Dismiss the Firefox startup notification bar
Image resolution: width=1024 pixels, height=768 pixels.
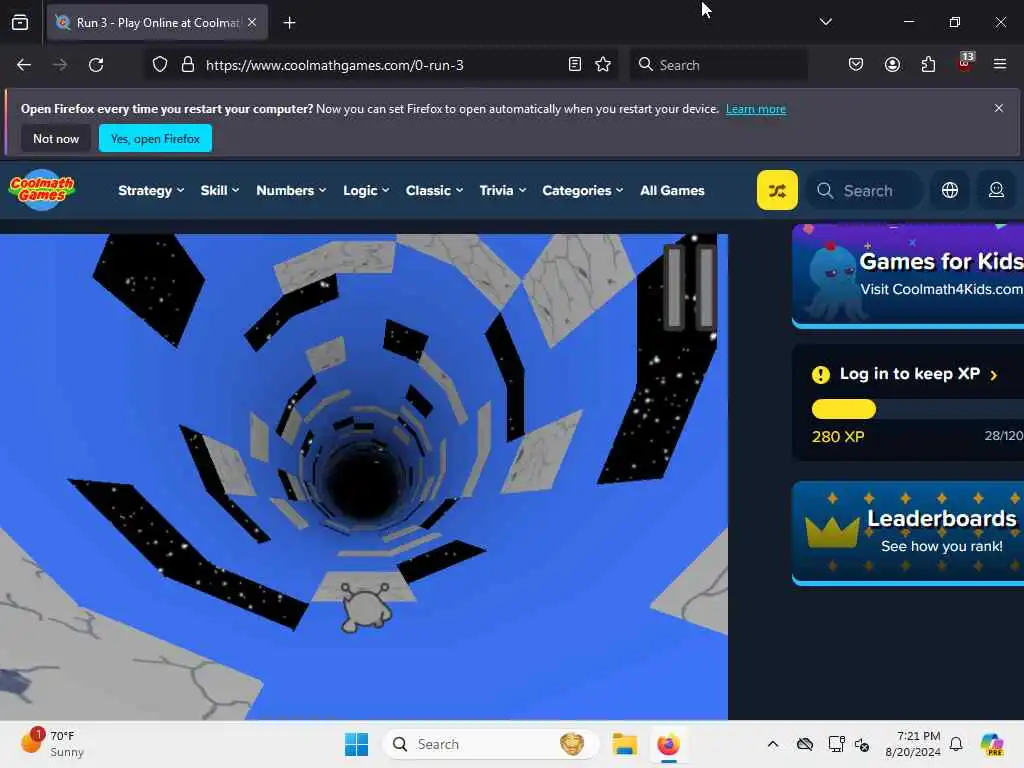999,108
